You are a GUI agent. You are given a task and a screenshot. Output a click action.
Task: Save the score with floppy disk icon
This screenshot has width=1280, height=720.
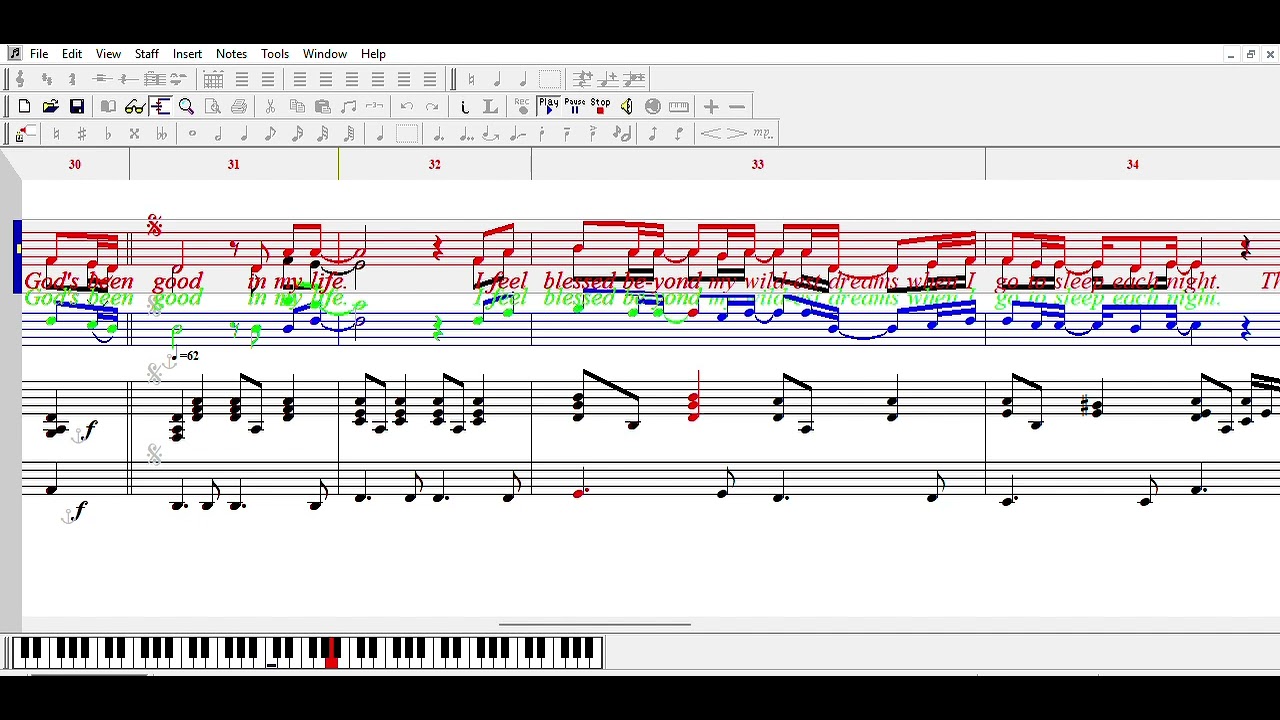77,107
